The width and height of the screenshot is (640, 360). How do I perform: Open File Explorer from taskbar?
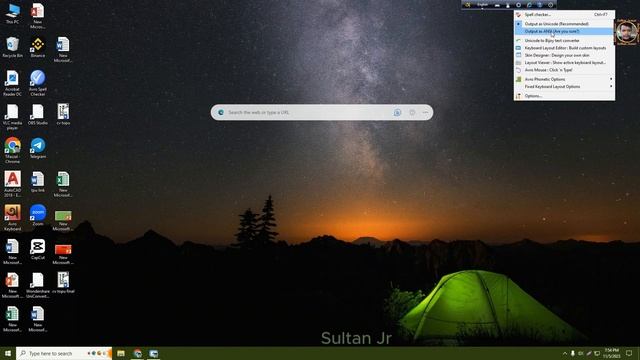pyautogui.click(x=121, y=353)
